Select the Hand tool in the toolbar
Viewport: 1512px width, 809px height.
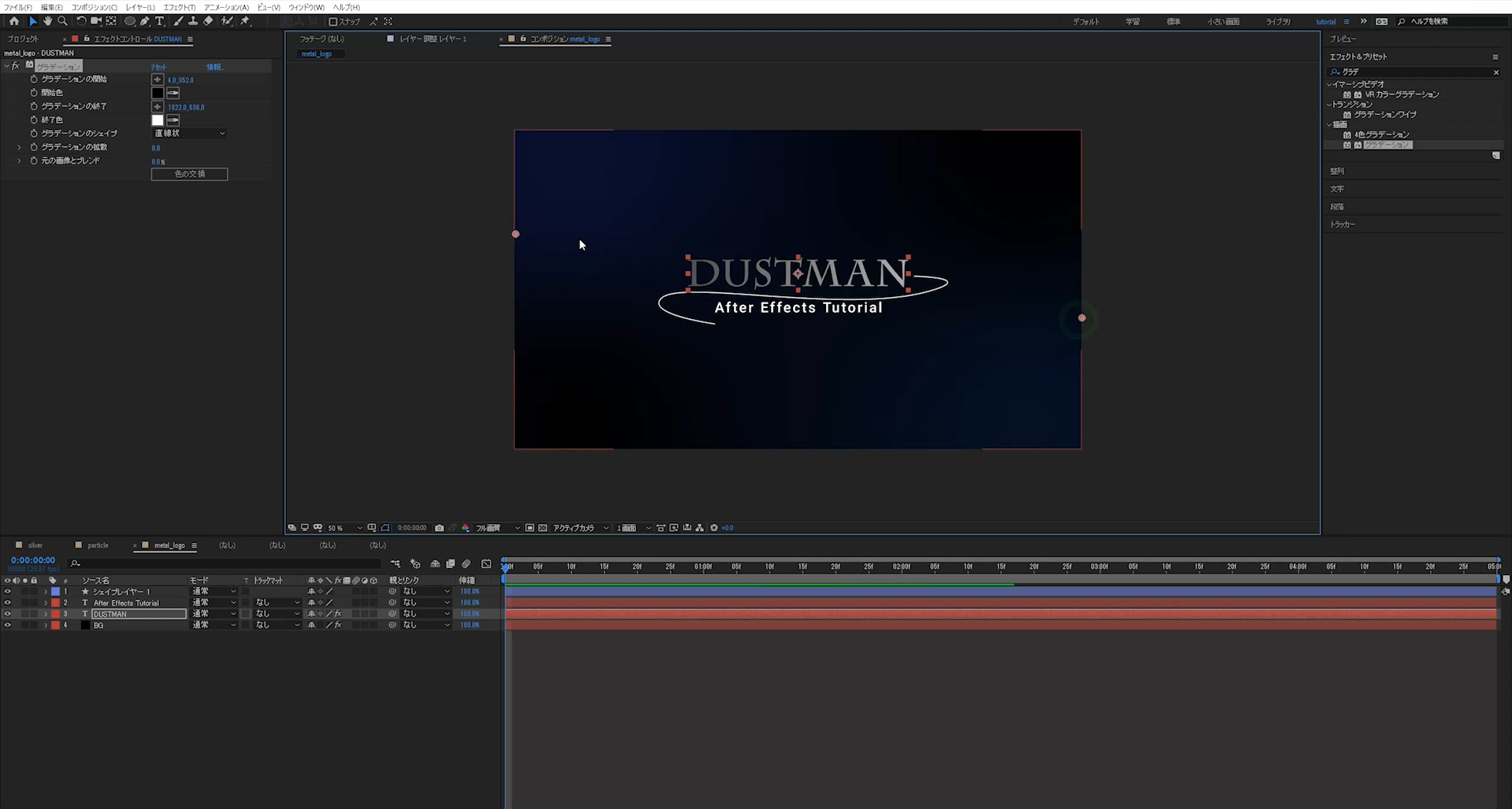(x=47, y=21)
